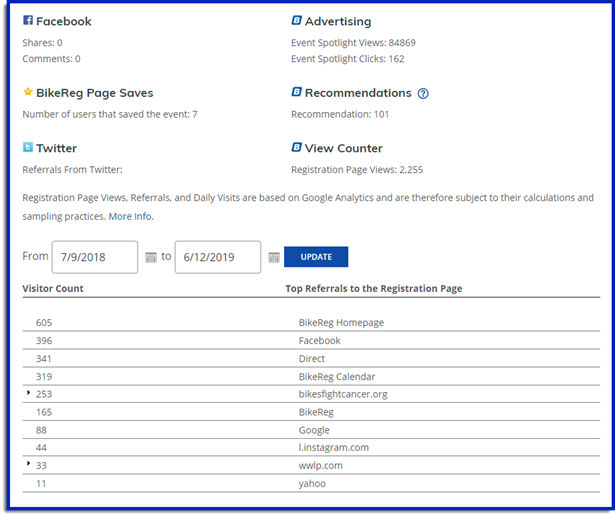Screen dimensions: 615x517
Task: Select the BikeReg referral with 165 visitors
Action: 316,412
